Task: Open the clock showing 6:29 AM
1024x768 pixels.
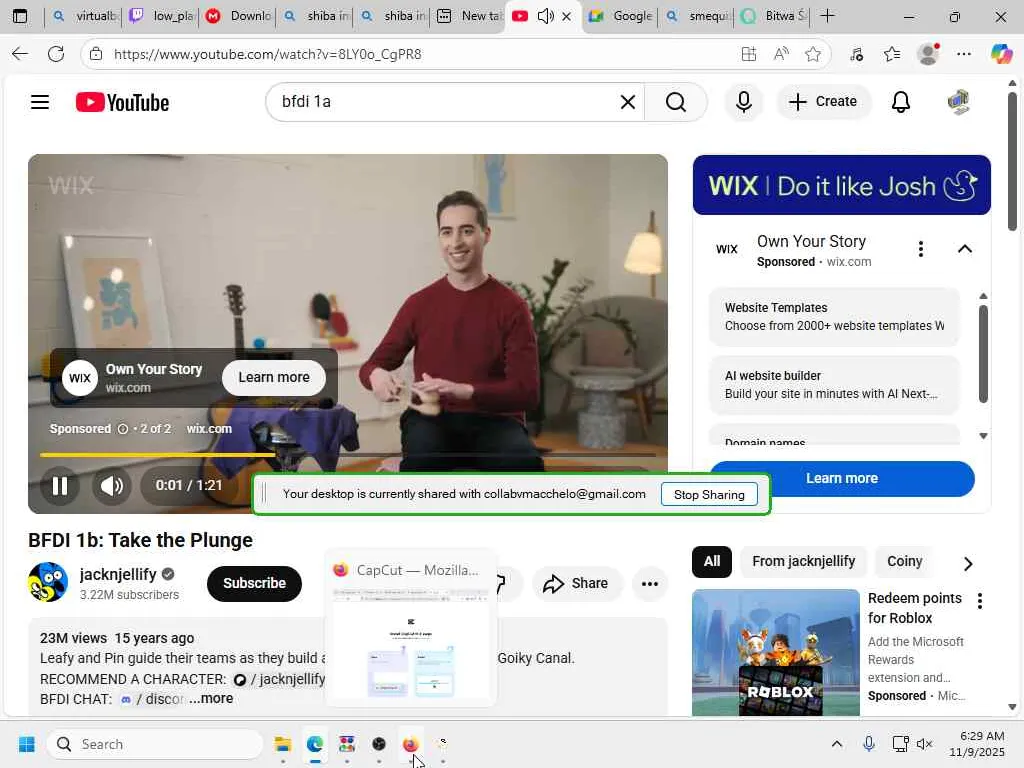Action: pos(977,744)
